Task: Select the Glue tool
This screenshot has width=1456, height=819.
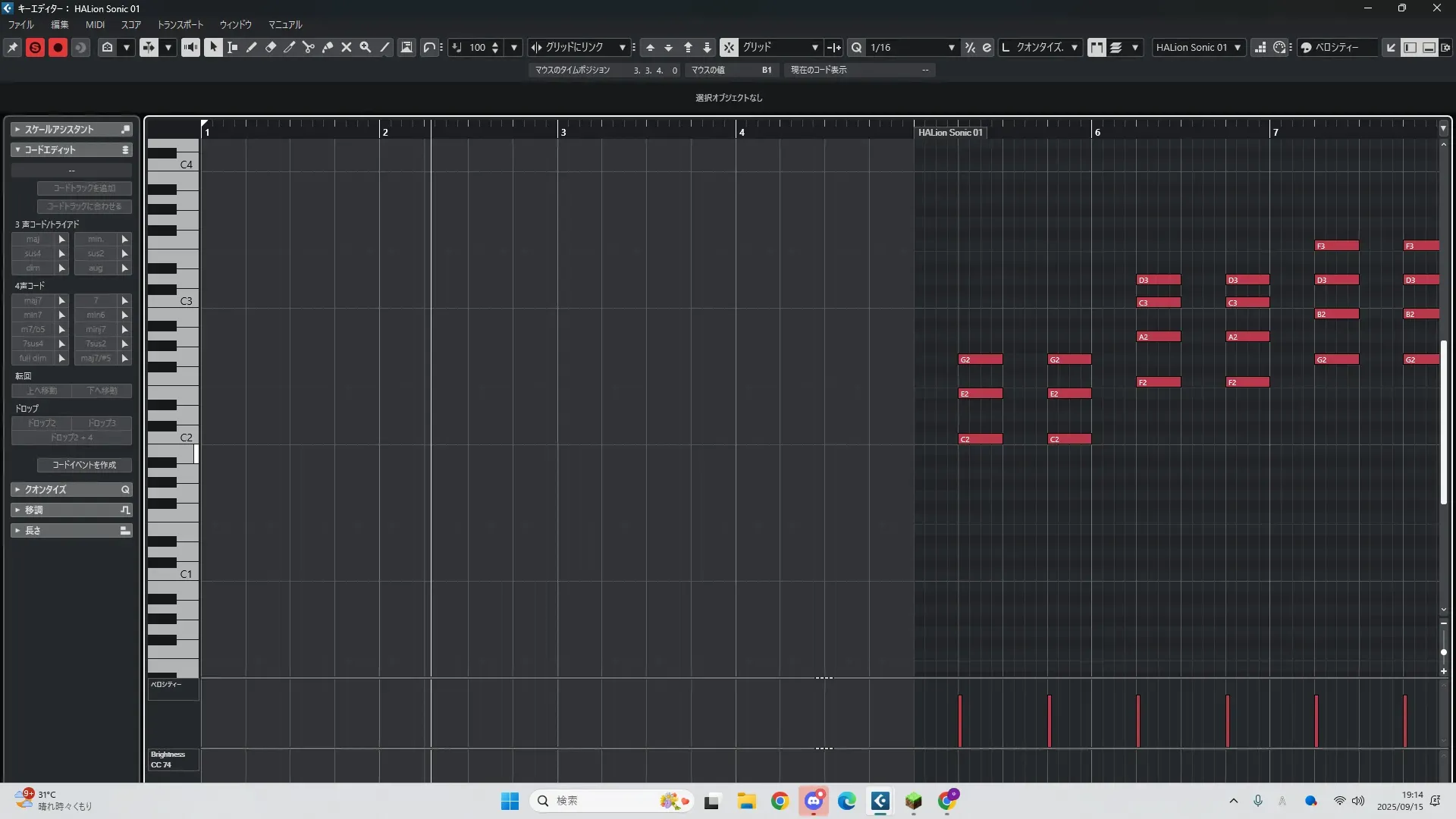Action: (328, 47)
